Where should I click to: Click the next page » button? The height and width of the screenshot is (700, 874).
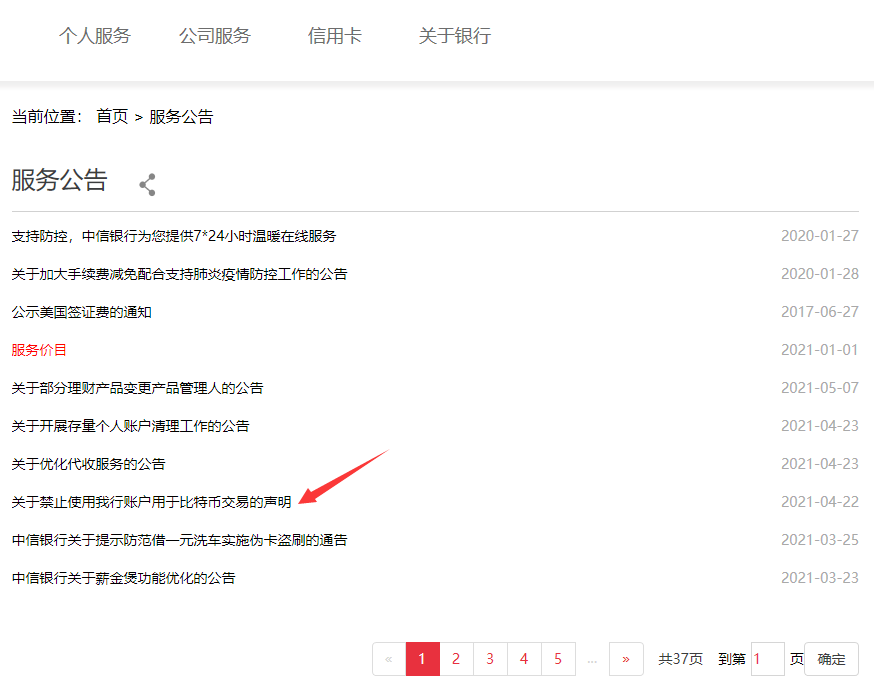point(627,659)
